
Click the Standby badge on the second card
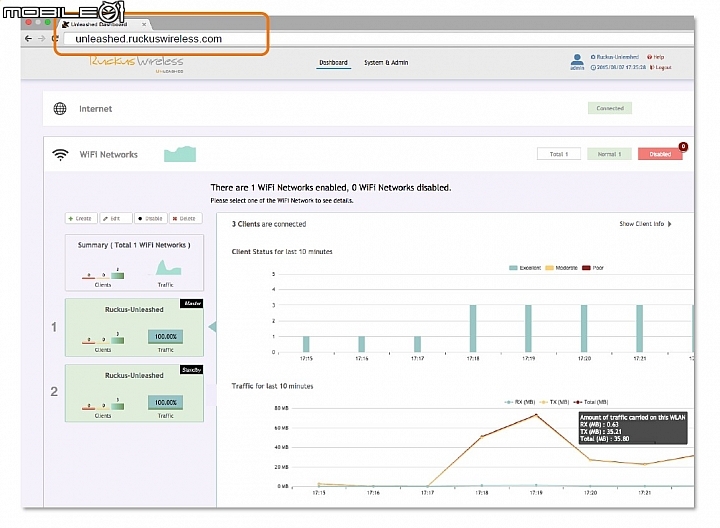click(x=191, y=370)
